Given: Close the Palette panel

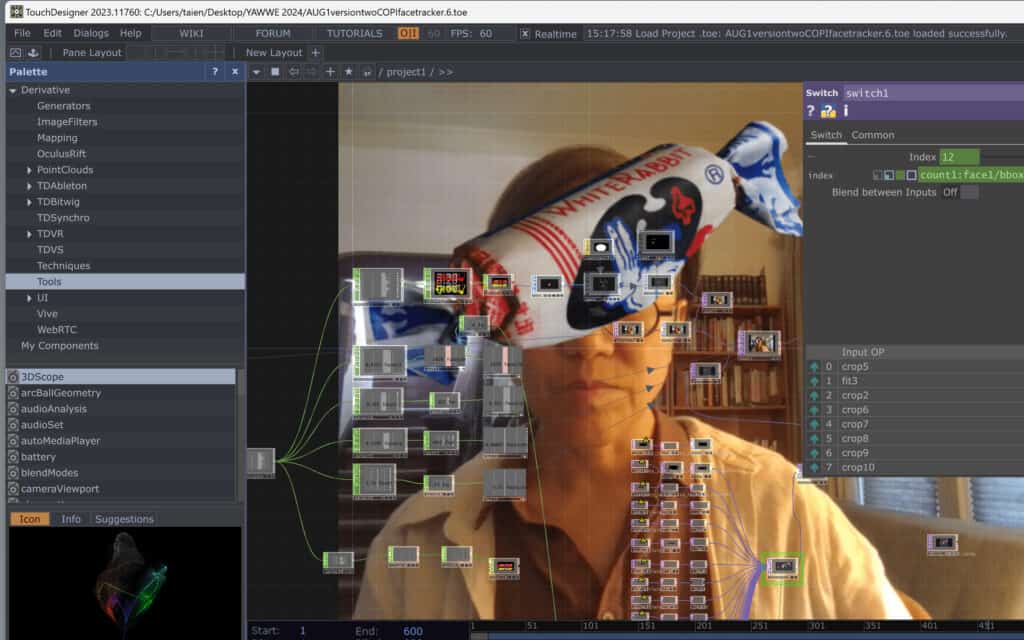Looking at the screenshot, I should [x=235, y=72].
